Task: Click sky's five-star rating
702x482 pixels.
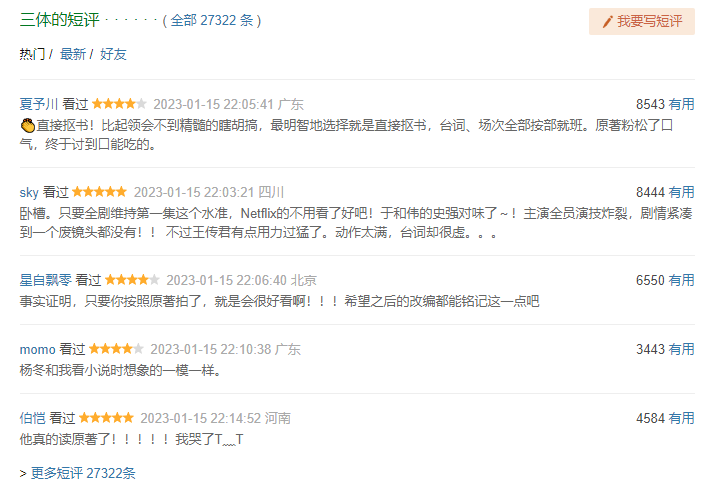Action: [99, 192]
